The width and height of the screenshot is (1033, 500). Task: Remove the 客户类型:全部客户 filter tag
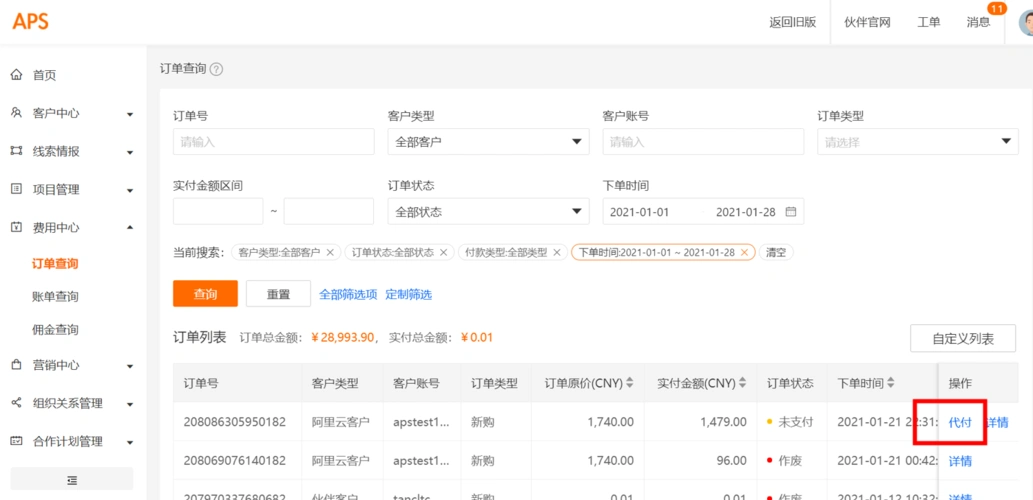[x=331, y=253]
